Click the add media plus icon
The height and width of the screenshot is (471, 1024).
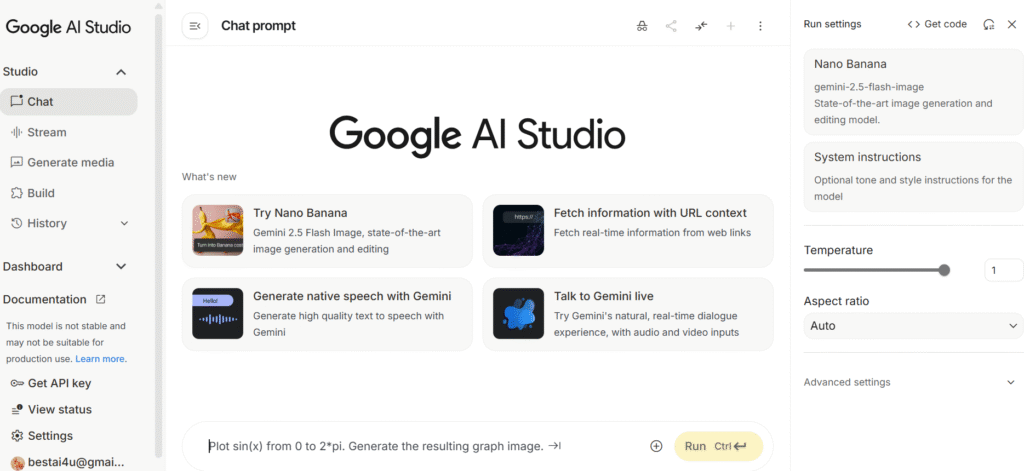[656, 446]
